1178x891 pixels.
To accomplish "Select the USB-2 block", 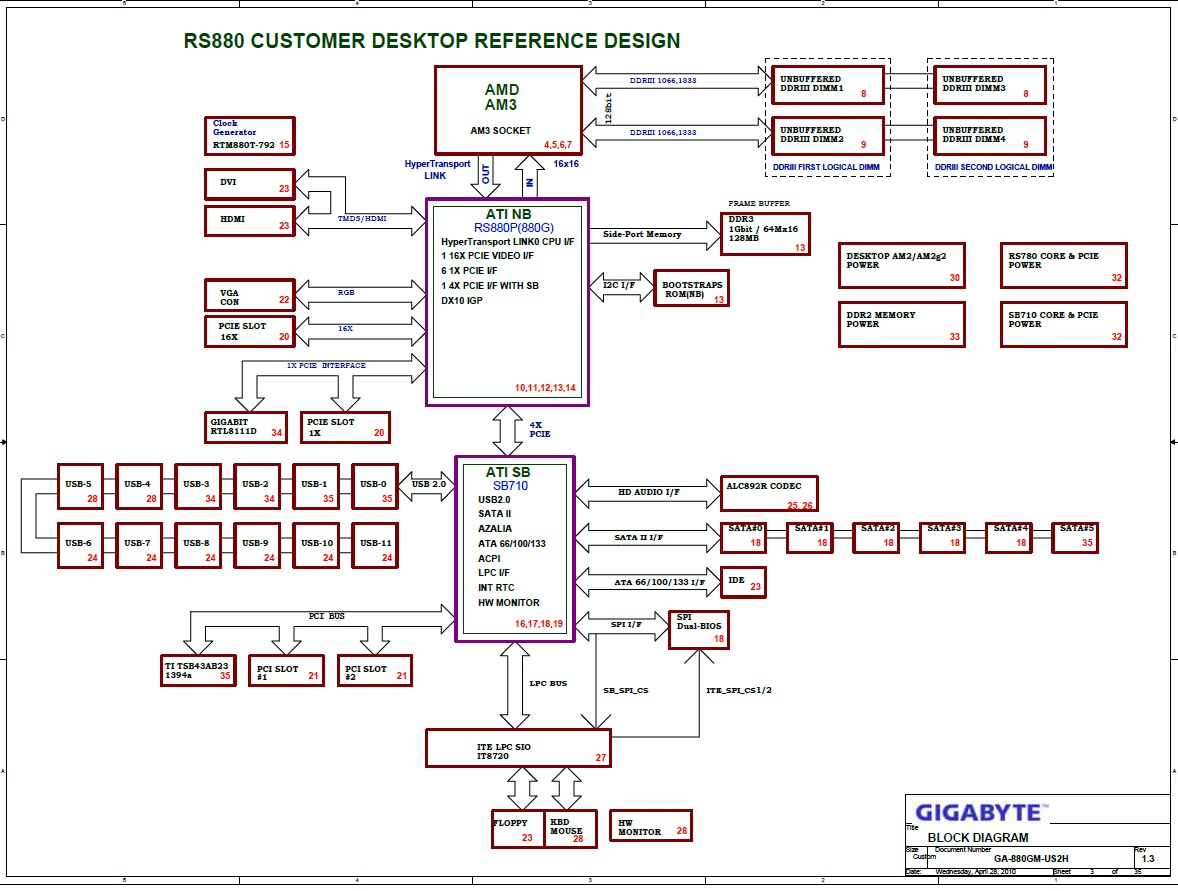I will tap(257, 487).
